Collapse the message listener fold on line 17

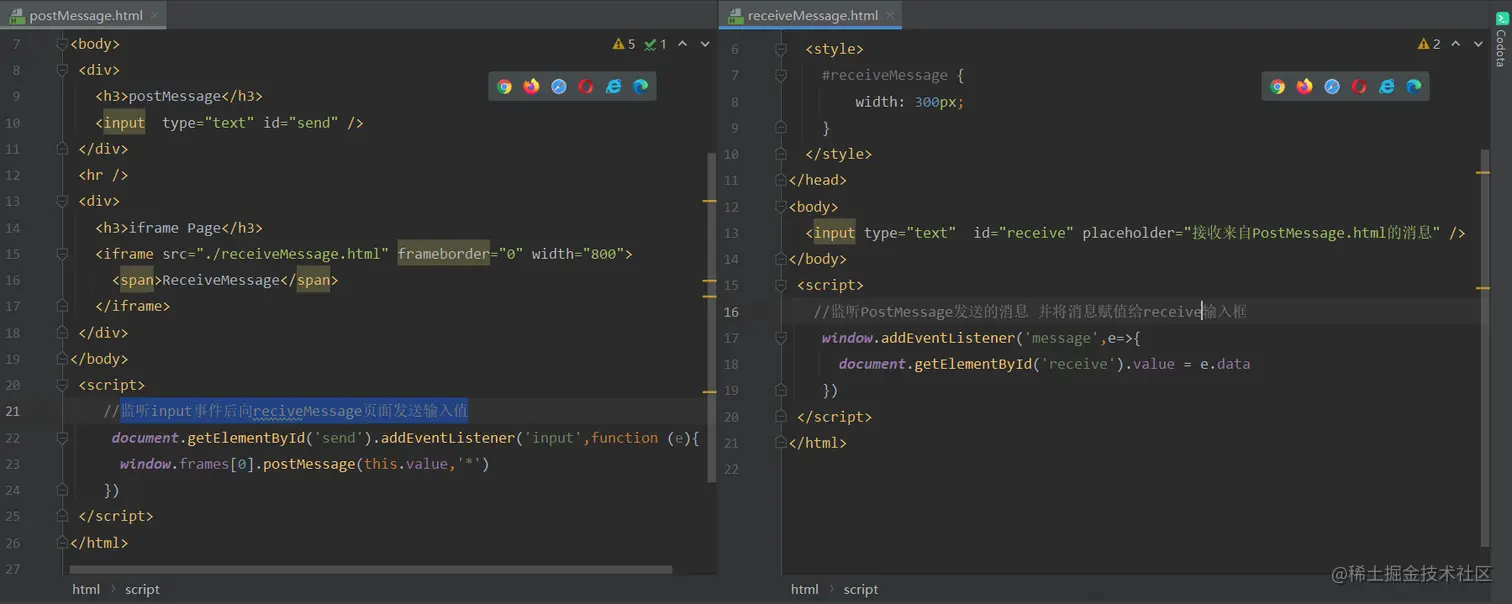tap(781, 338)
